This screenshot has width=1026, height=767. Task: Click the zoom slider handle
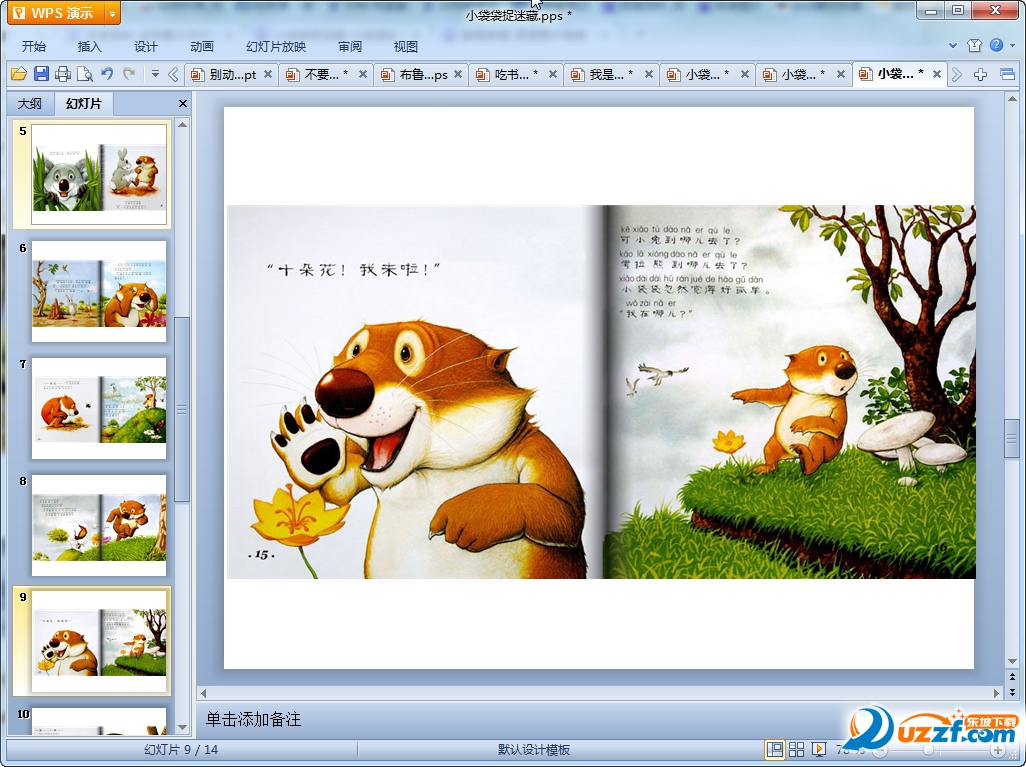pos(928,750)
